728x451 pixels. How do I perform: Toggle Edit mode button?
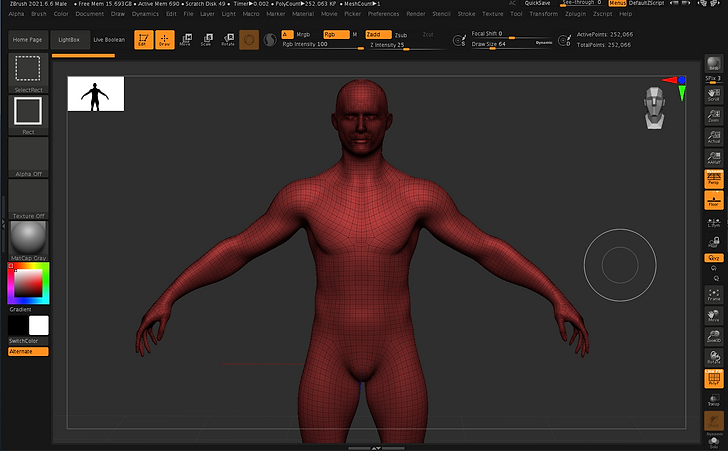[143, 39]
